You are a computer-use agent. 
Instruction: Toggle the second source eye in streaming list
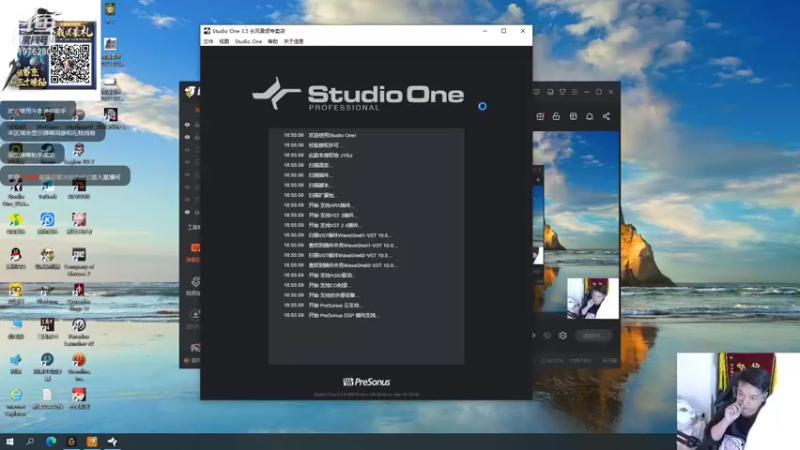click(x=187, y=137)
